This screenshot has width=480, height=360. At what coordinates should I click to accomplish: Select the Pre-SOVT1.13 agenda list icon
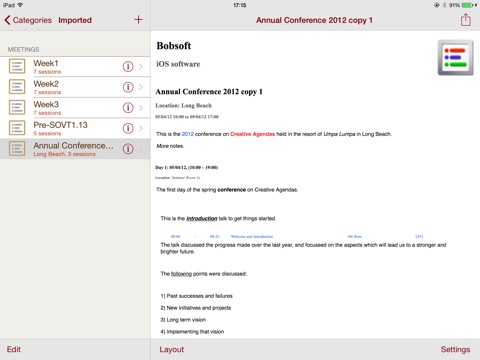(17, 128)
